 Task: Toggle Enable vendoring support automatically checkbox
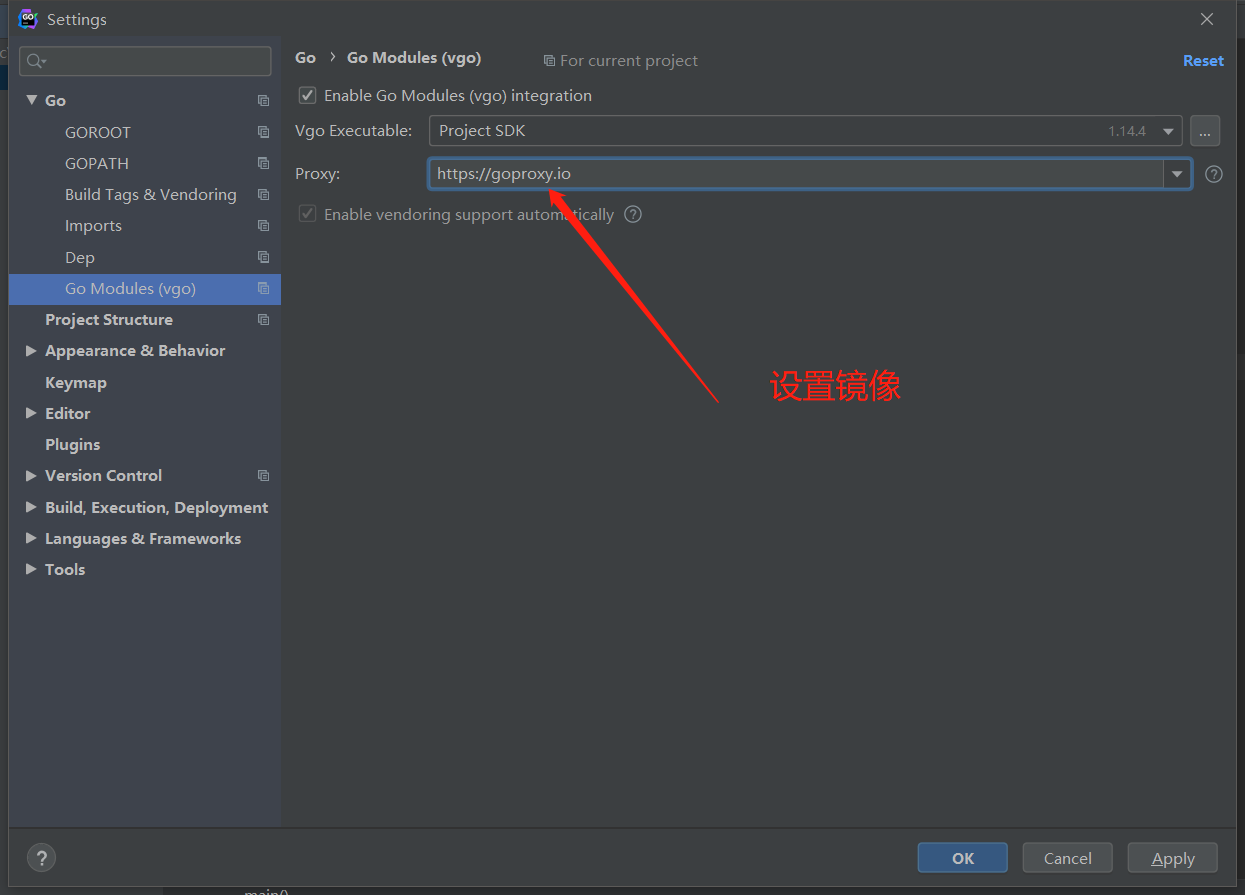tap(307, 214)
